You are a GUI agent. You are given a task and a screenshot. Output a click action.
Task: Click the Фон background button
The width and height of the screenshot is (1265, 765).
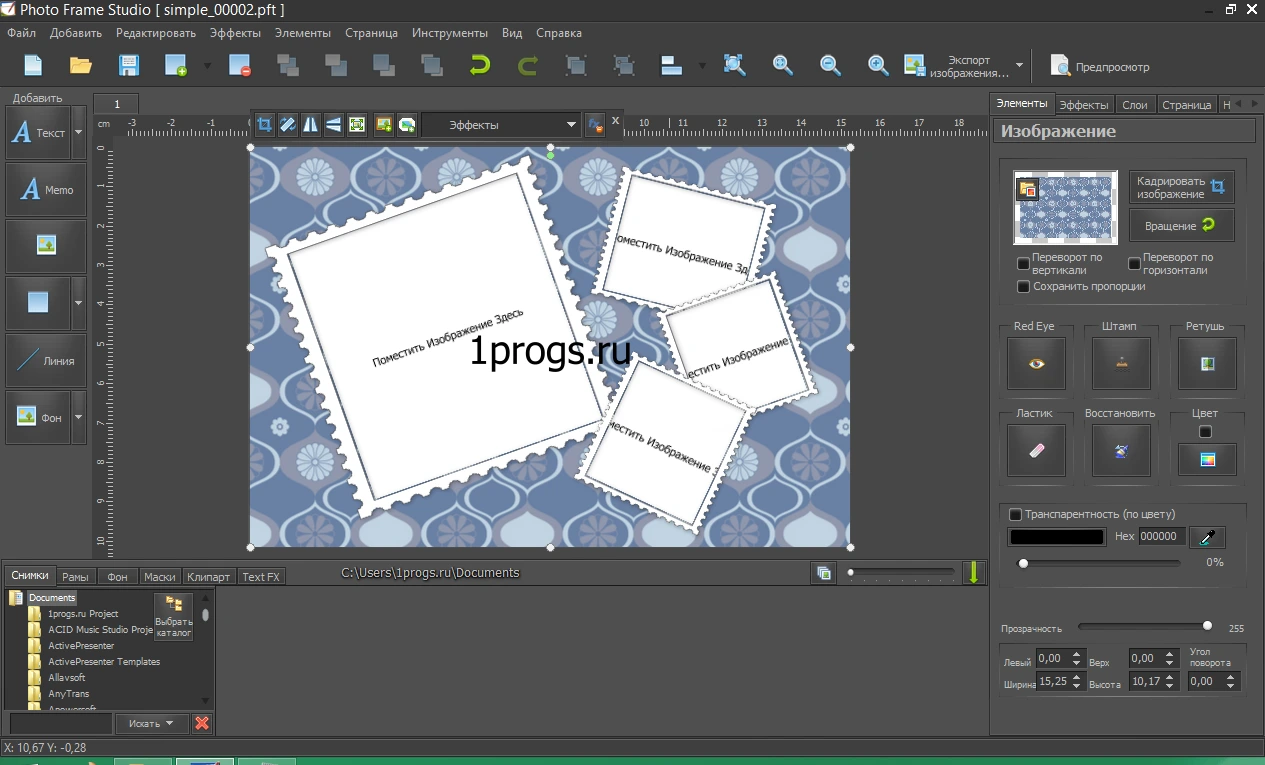[38, 418]
